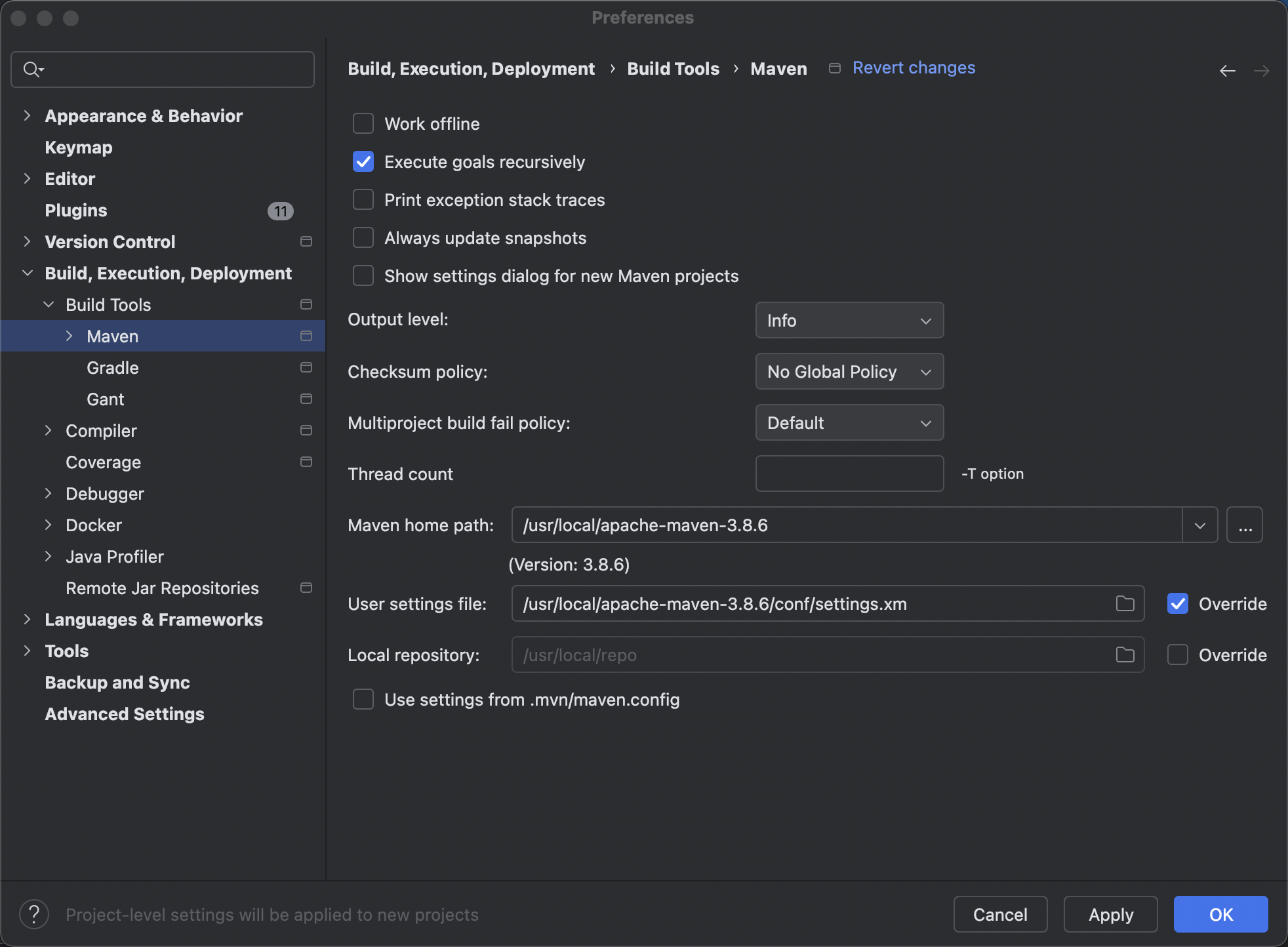
Task: Click project-level icon beside Version Control
Action: [x=306, y=241]
